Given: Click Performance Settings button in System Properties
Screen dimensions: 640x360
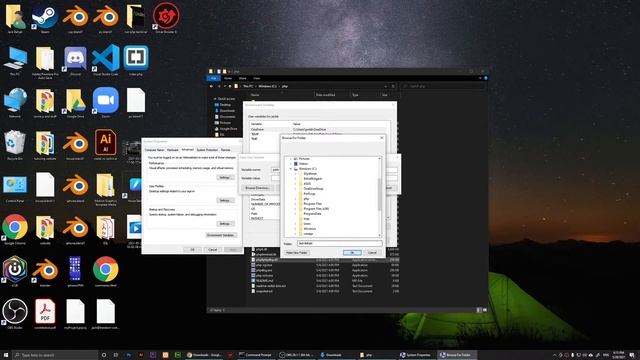Looking at the screenshot, I should (225, 178).
